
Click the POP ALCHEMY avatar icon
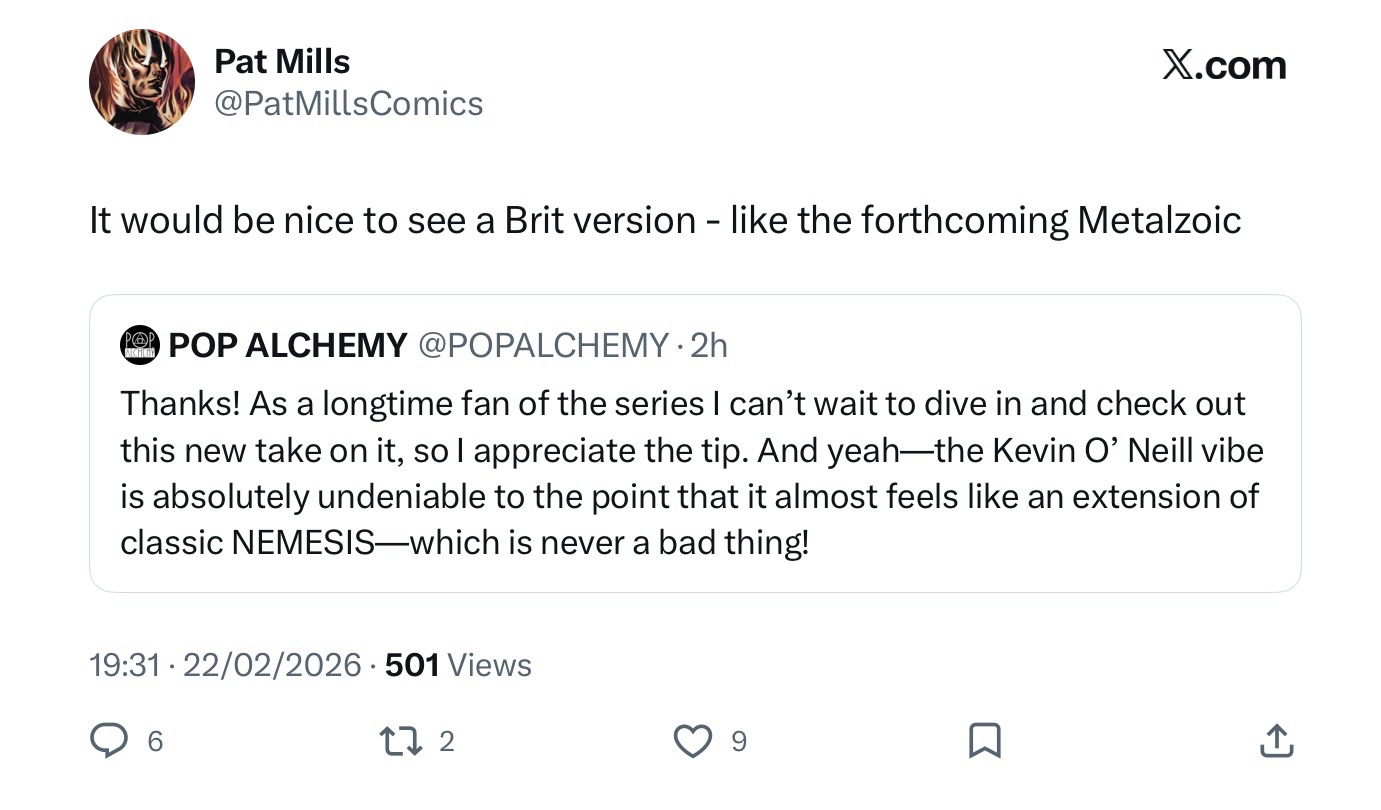(x=140, y=344)
